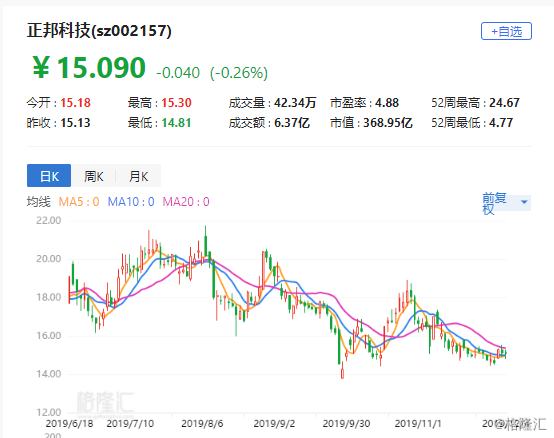This screenshot has height=438, width=554.
Task: Click 成交额 value 6.37亿
Action: coord(292,123)
